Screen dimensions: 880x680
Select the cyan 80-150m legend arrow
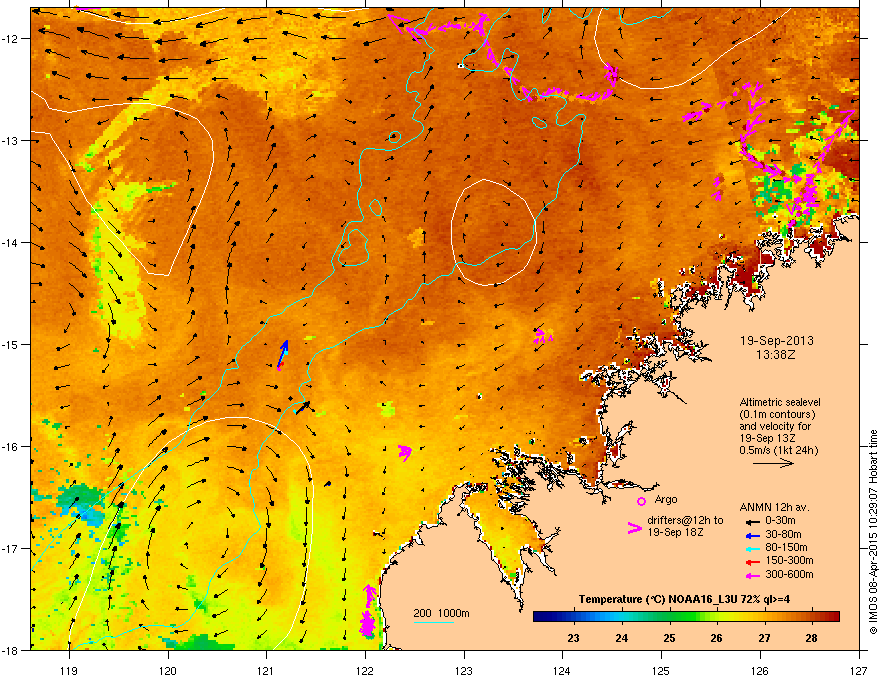click(753, 548)
